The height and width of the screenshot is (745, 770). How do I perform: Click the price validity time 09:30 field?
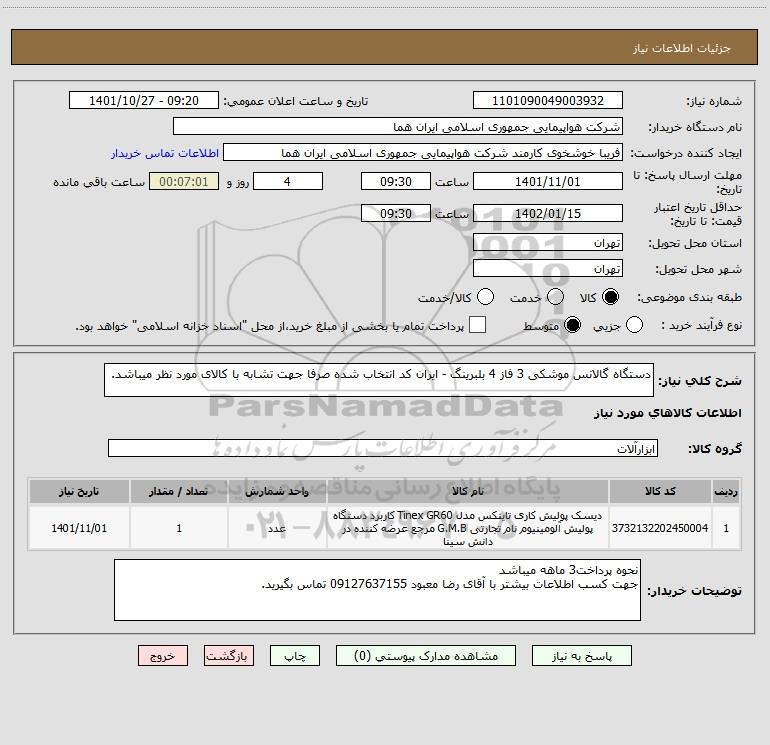396,213
